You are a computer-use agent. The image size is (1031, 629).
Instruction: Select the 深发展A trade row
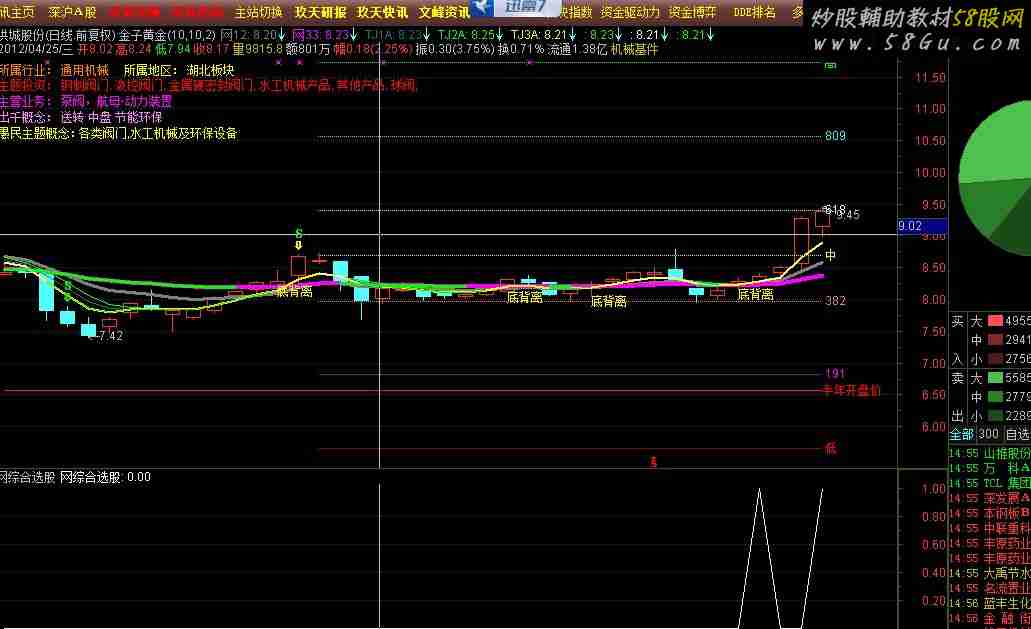coord(990,499)
